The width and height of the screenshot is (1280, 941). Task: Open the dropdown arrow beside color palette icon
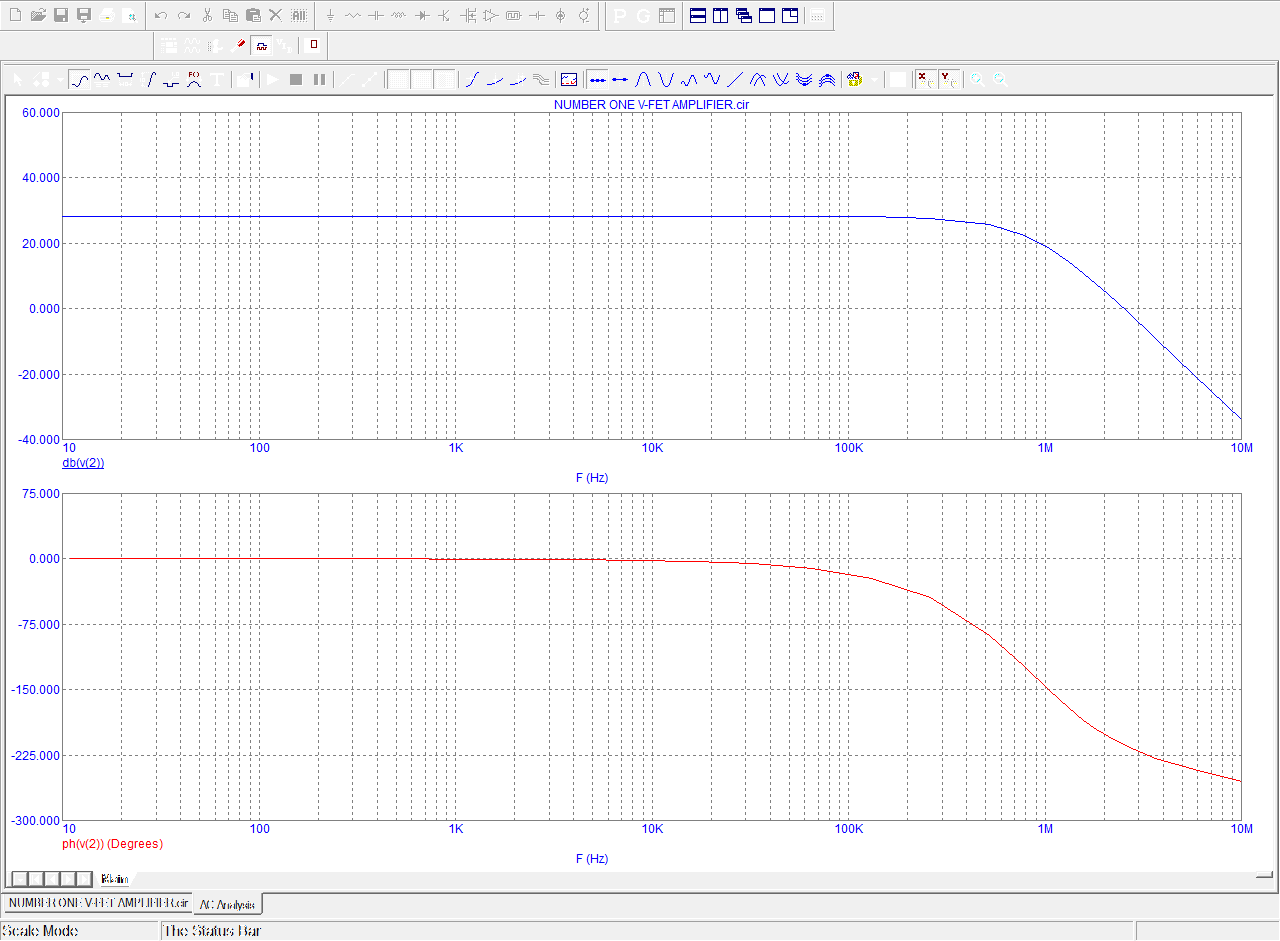[x=875, y=79]
